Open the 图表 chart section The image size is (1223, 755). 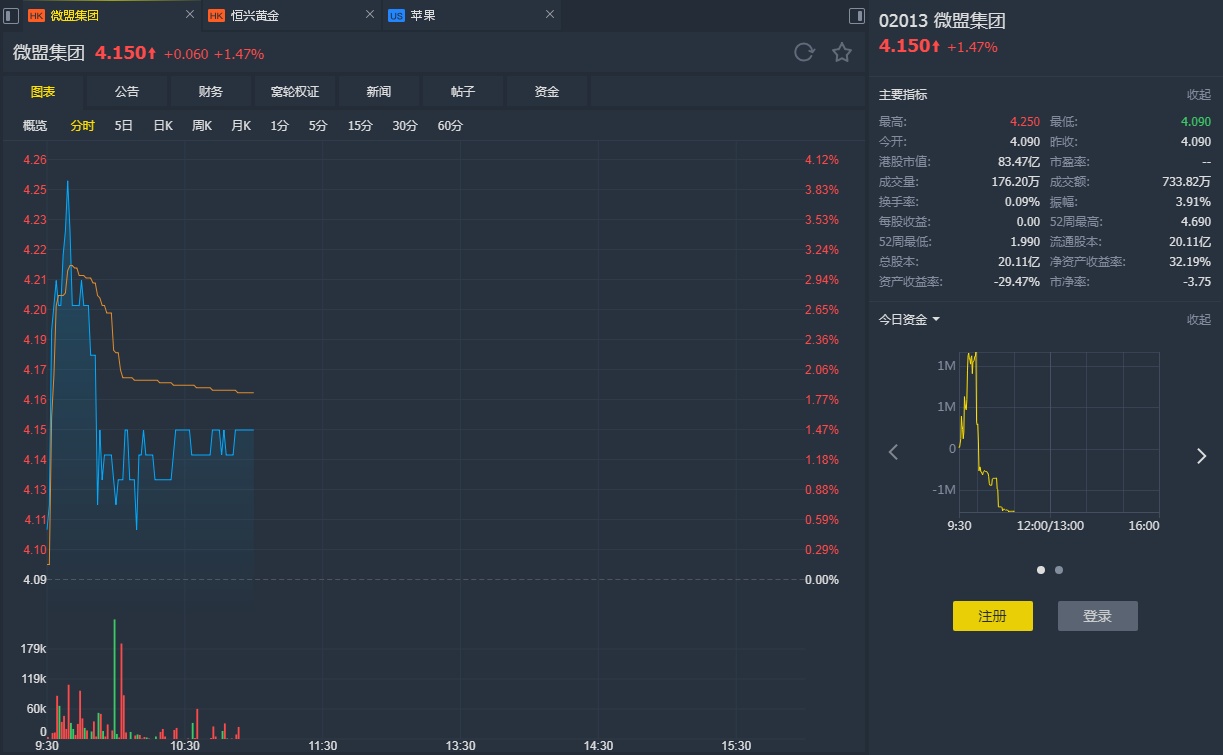(43, 92)
